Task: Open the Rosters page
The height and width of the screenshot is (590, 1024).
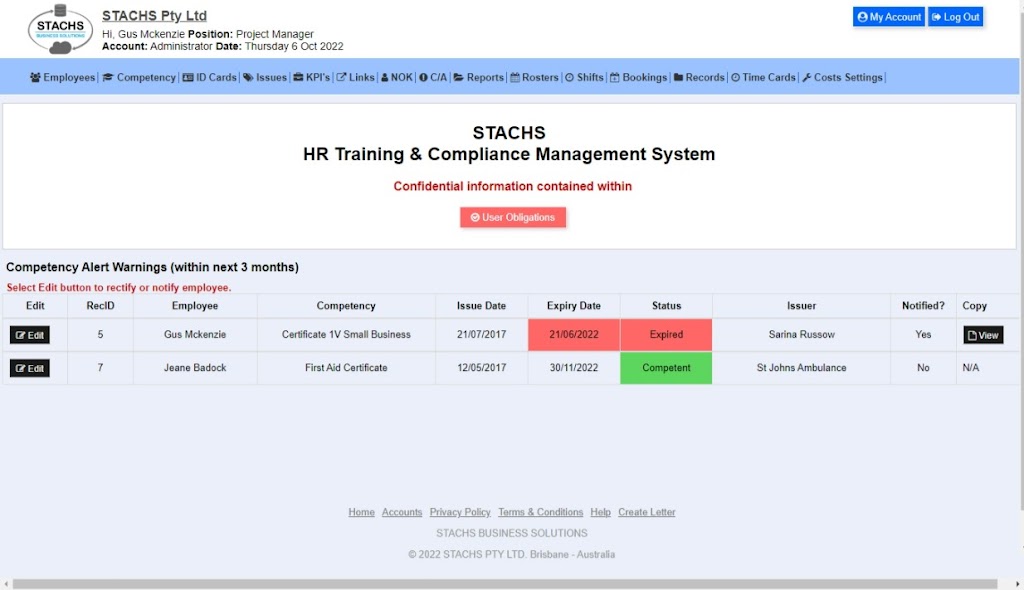Action: coord(534,77)
